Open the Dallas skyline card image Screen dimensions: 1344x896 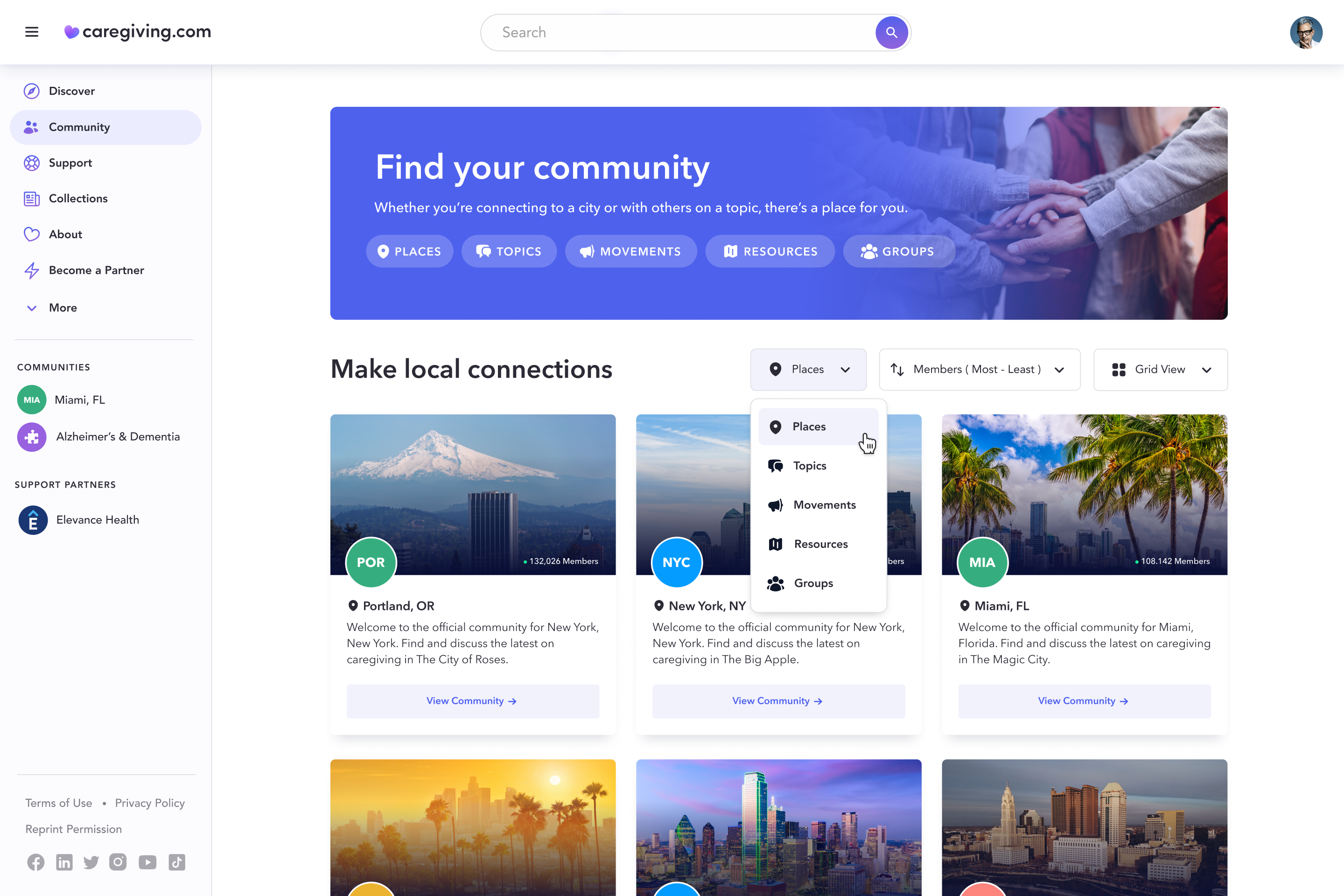[778, 827]
